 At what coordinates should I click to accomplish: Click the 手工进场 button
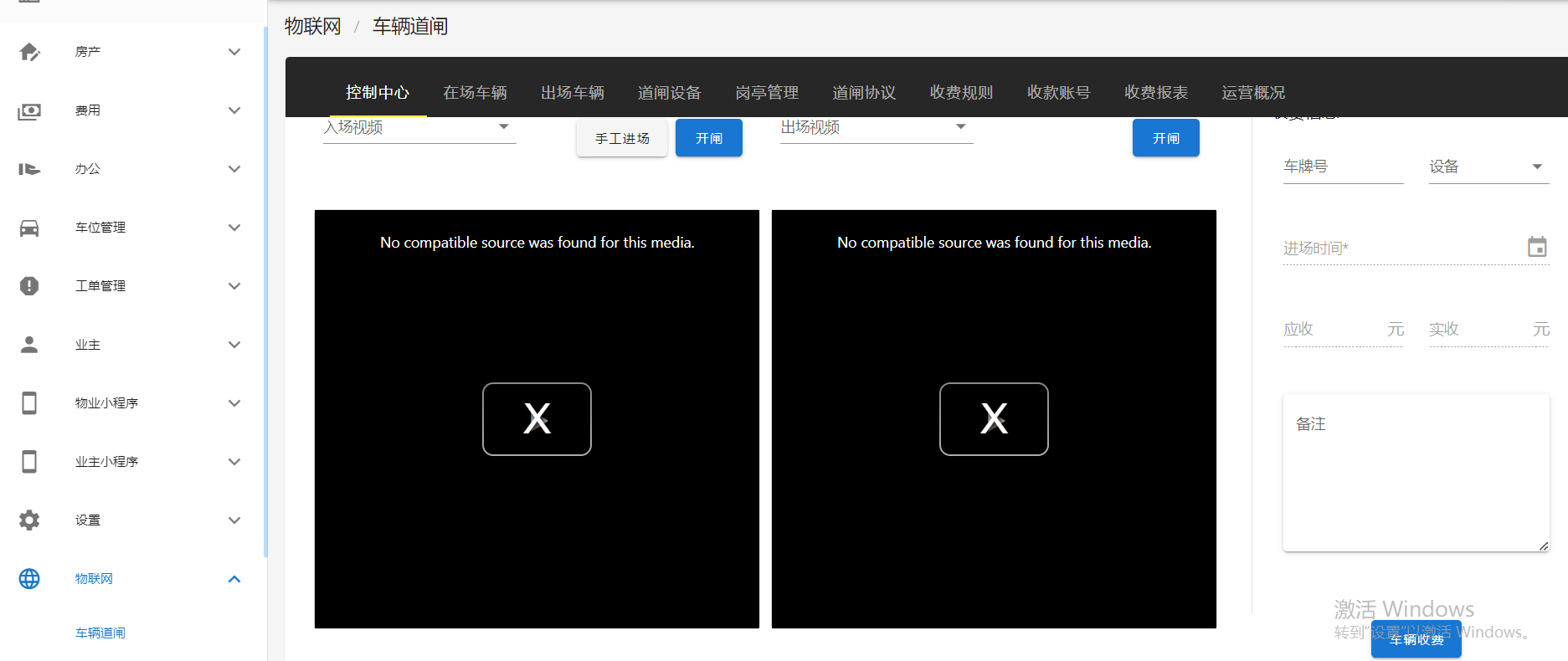622,138
